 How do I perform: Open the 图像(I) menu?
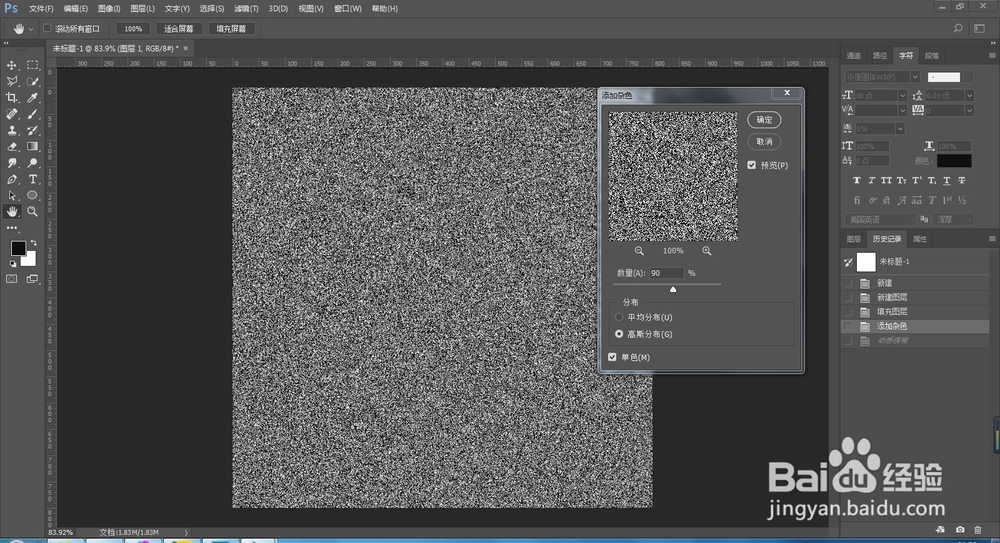tap(109, 8)
